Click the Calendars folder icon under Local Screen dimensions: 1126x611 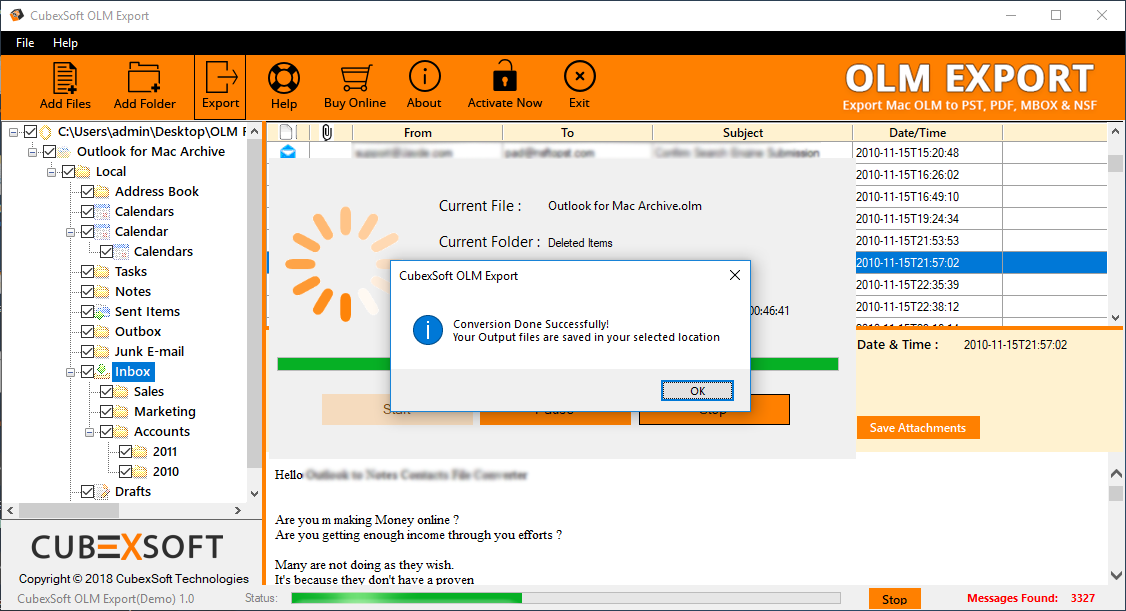103,212
